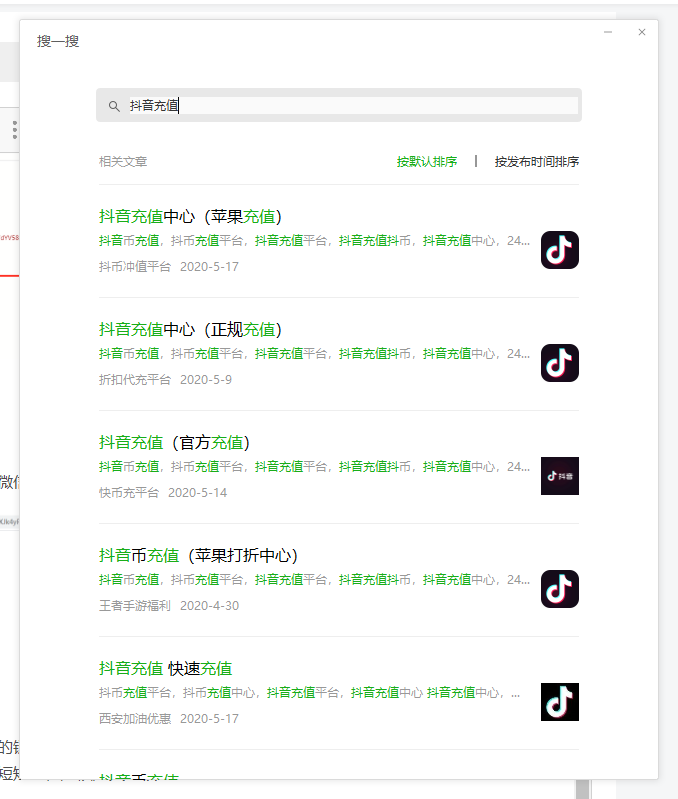Click TikTok thumbnail of 苹果充值 article
Screen dimensions: 678x799
[560, 250]
